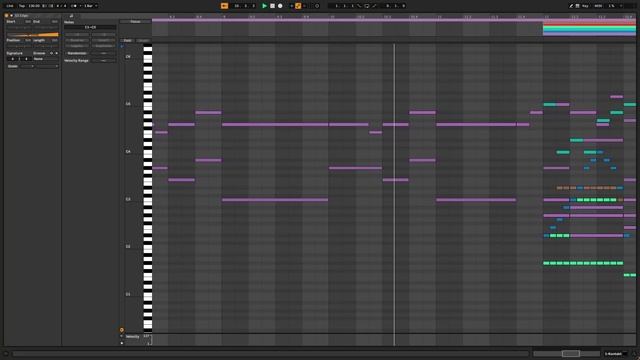The image size is (640, 360).
Task: Toggle the loop switch in transport bar
Action: 367,6
